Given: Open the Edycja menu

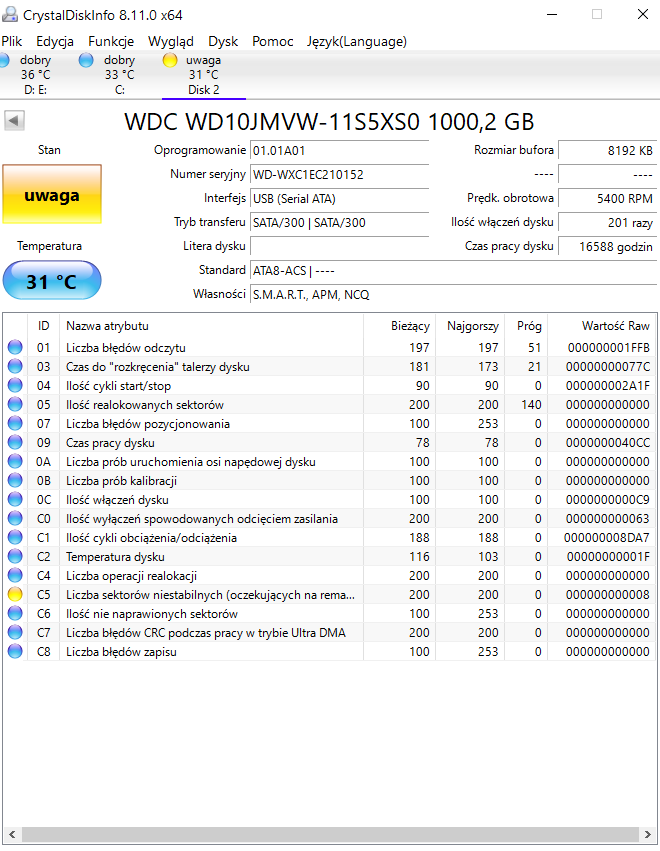Looking at the screenshot, I should [x=55, y=41].
